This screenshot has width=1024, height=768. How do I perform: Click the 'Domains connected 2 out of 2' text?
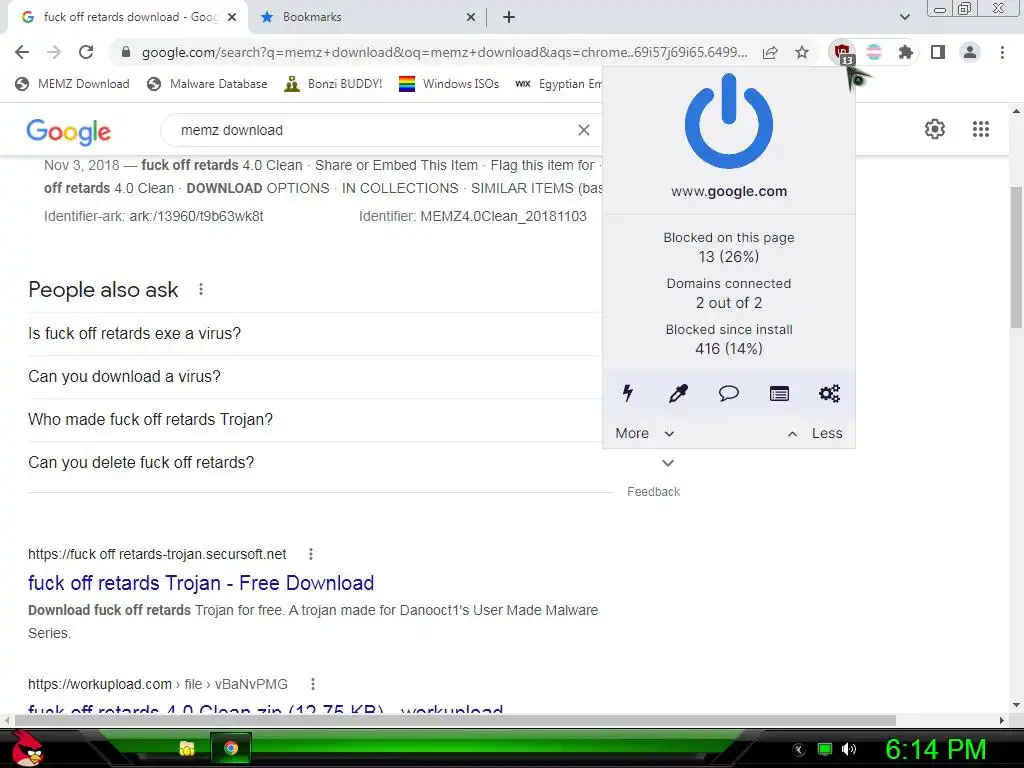[x=729, y=293]
